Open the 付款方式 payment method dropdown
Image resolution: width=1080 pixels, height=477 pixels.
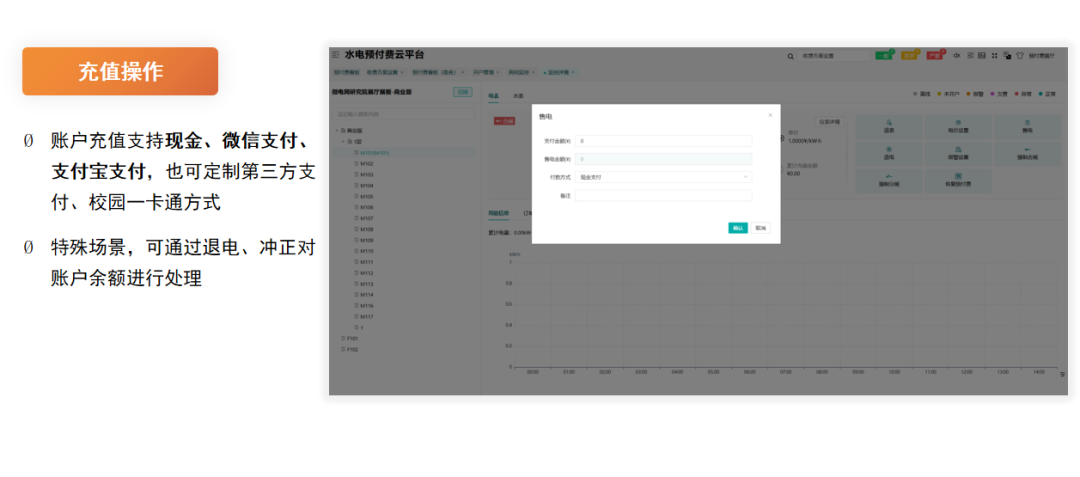(663, 177)
